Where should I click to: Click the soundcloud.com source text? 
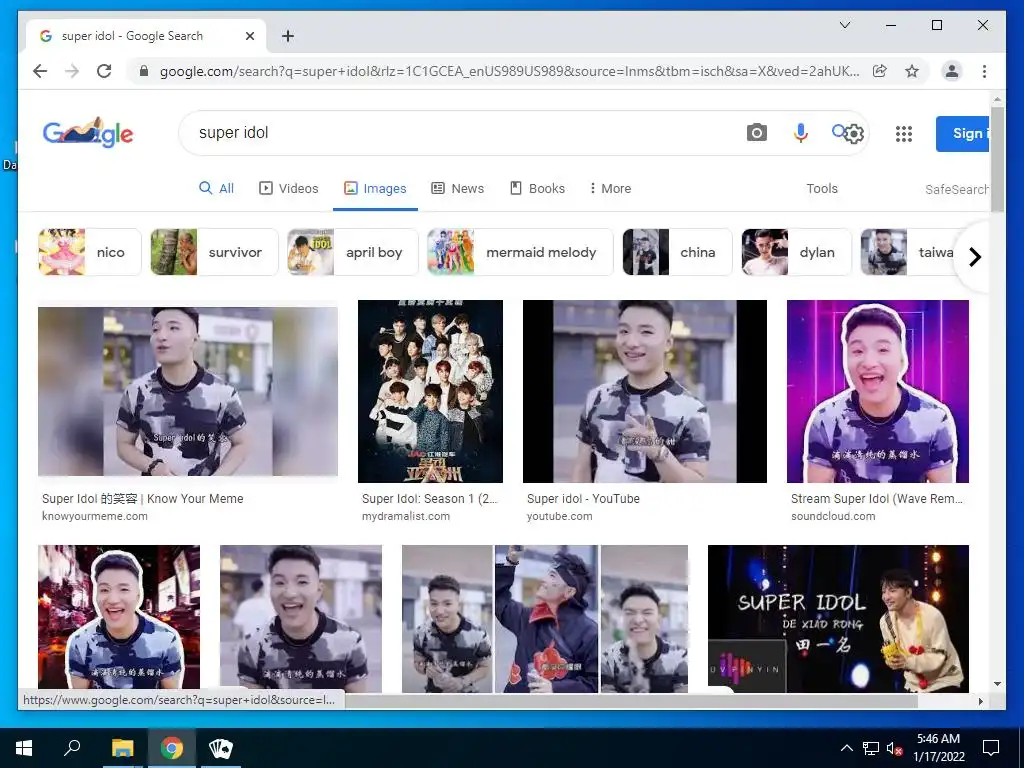coord(833,516)
